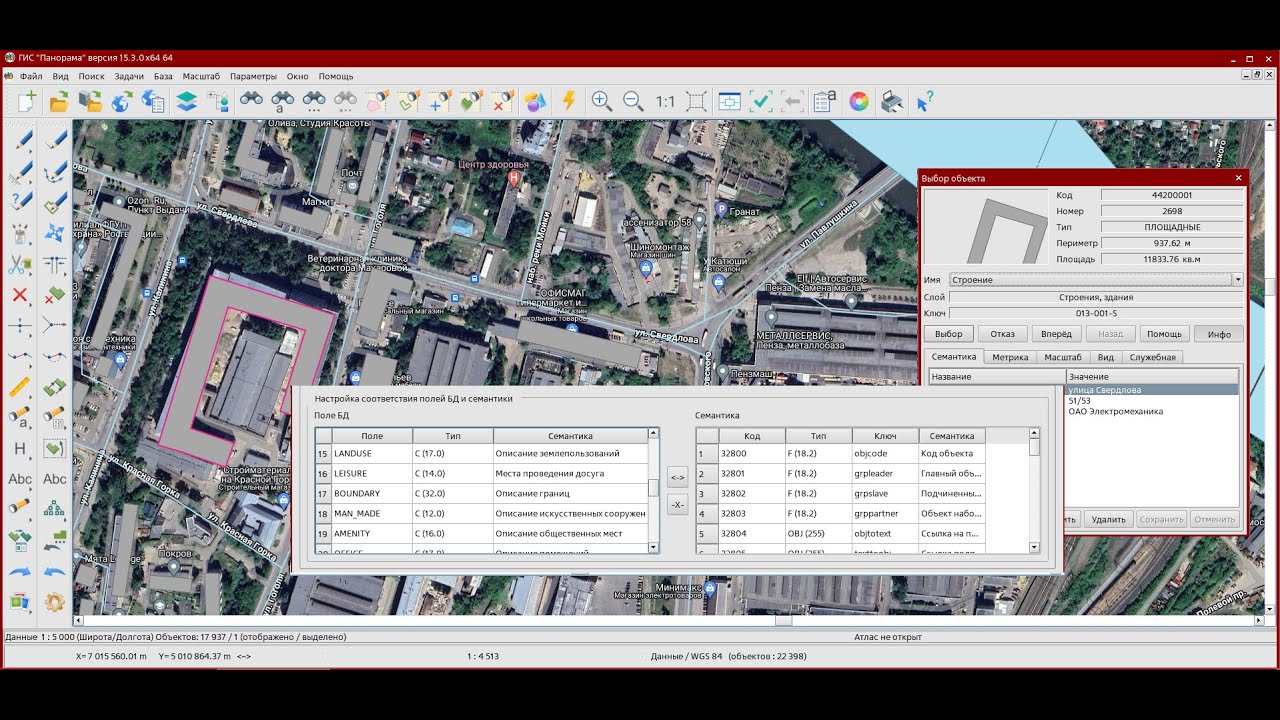Select 'ОАО Электромеханика' value row
Screen dimensions: 1280x720
[1152, 411]
